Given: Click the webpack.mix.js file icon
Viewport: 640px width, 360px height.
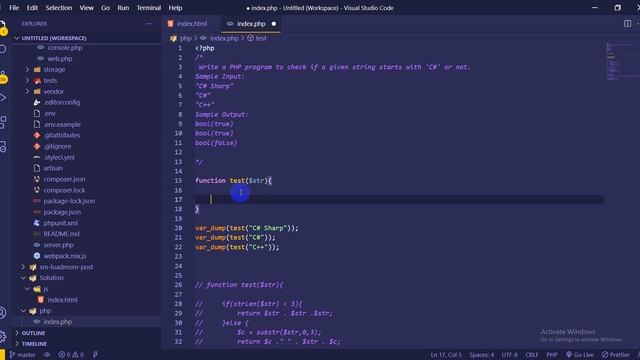Looking at the screenshot, I should point(37,256).
